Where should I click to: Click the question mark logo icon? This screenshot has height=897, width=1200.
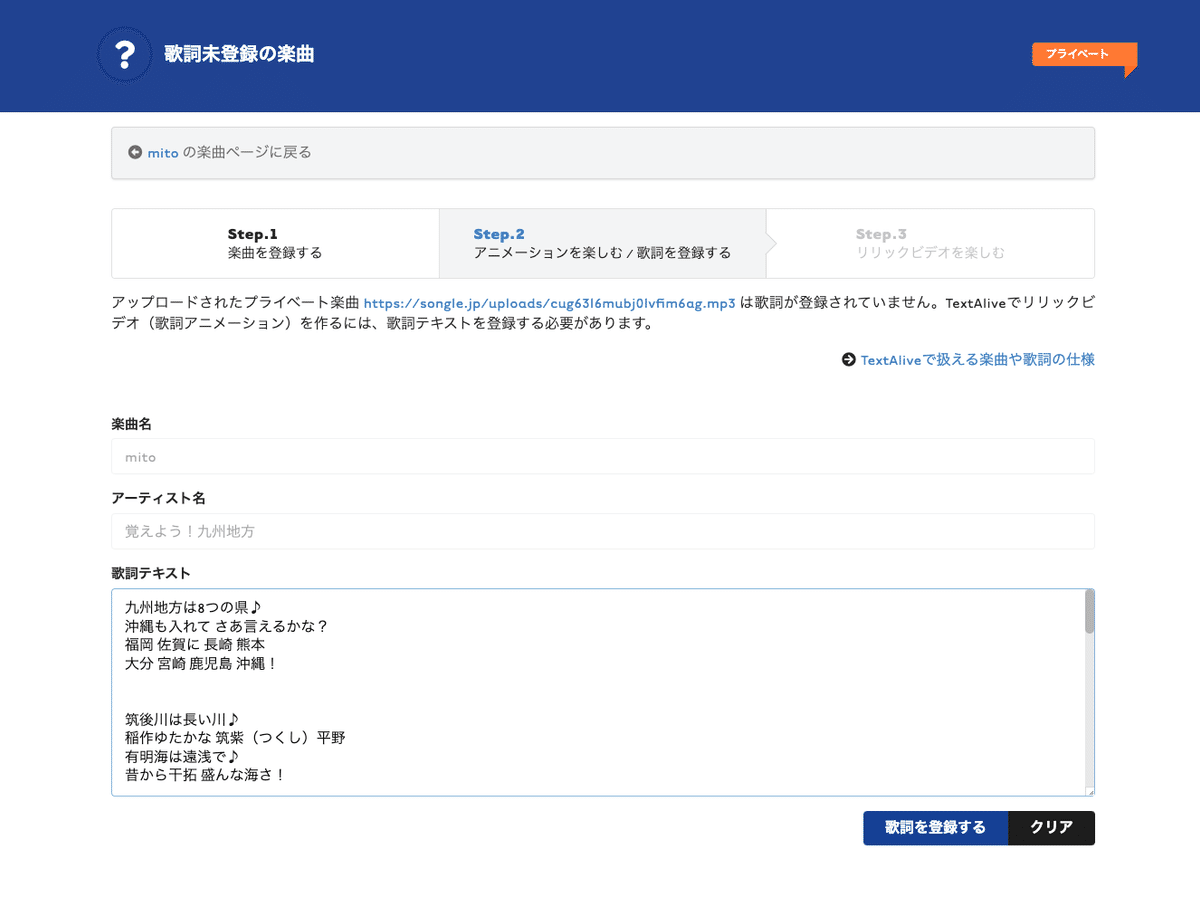coord(124,55)
